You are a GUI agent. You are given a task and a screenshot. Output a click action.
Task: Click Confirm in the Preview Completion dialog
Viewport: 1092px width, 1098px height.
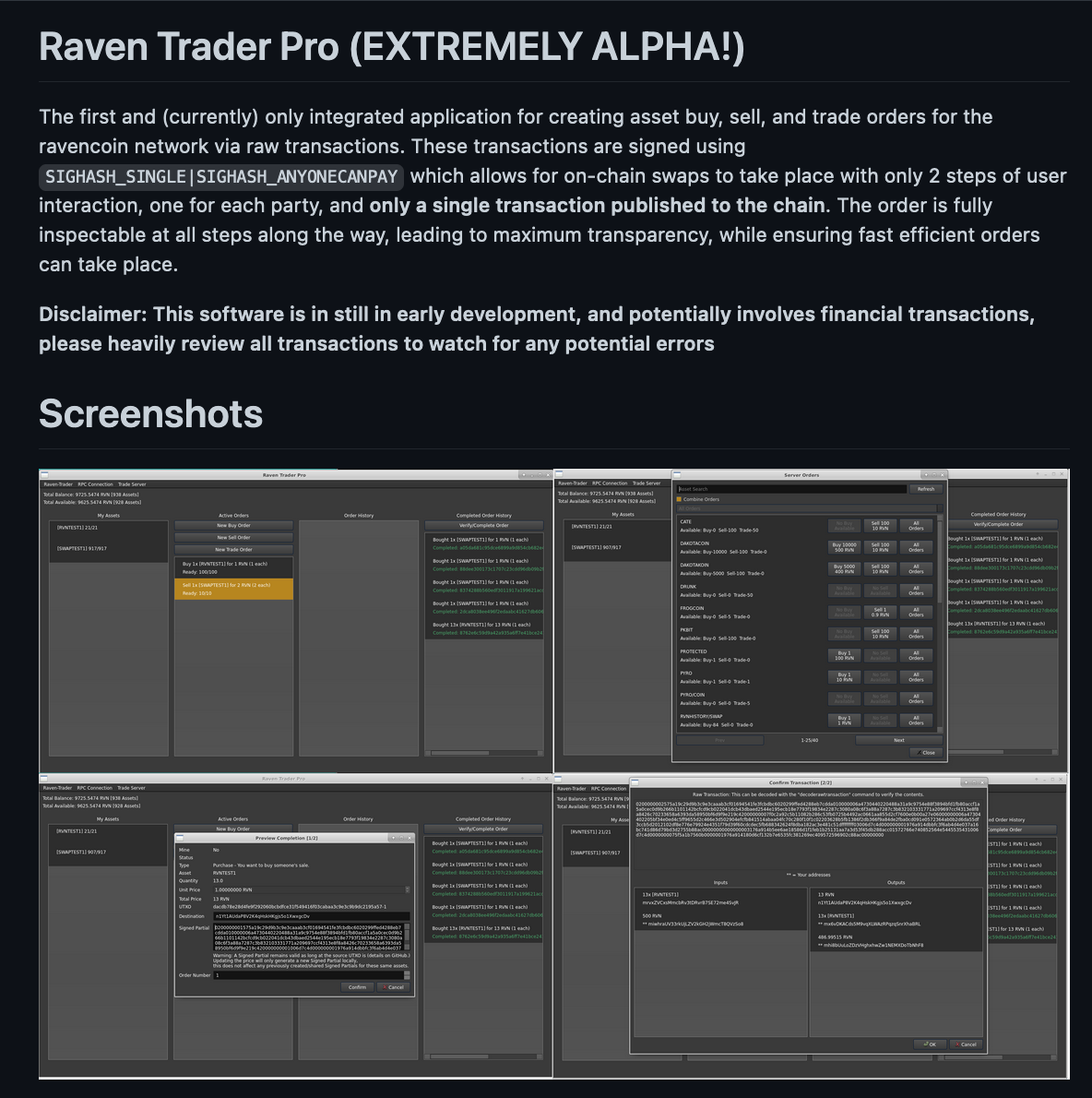click(357, 987)
